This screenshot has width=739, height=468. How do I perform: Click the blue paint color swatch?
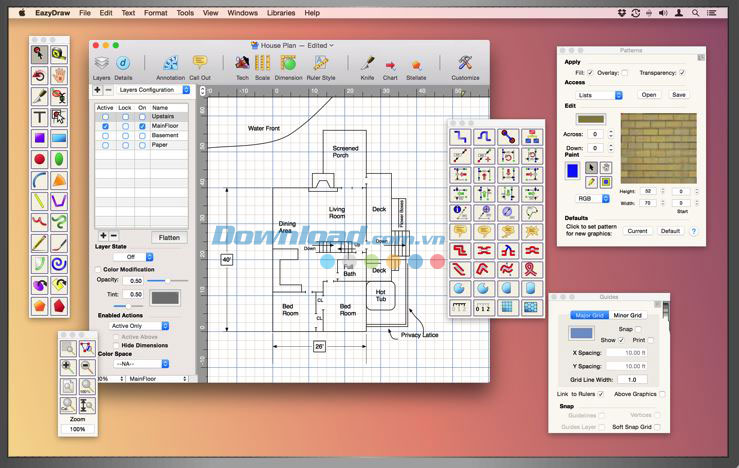(572, 172)
